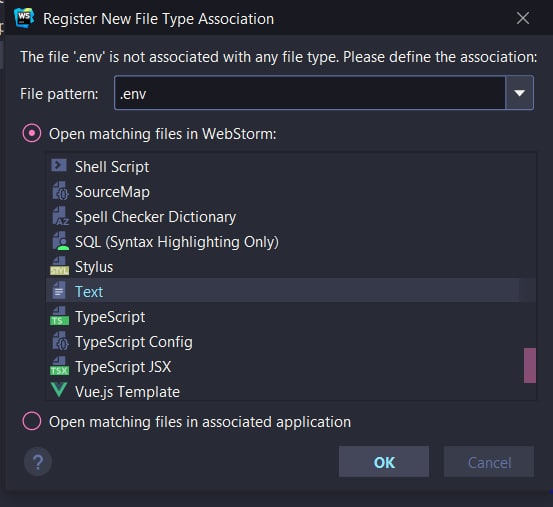553x507 pixels.
Task: Select Open matching files in WebStorm radio
Action: click(x=32, y=133)
